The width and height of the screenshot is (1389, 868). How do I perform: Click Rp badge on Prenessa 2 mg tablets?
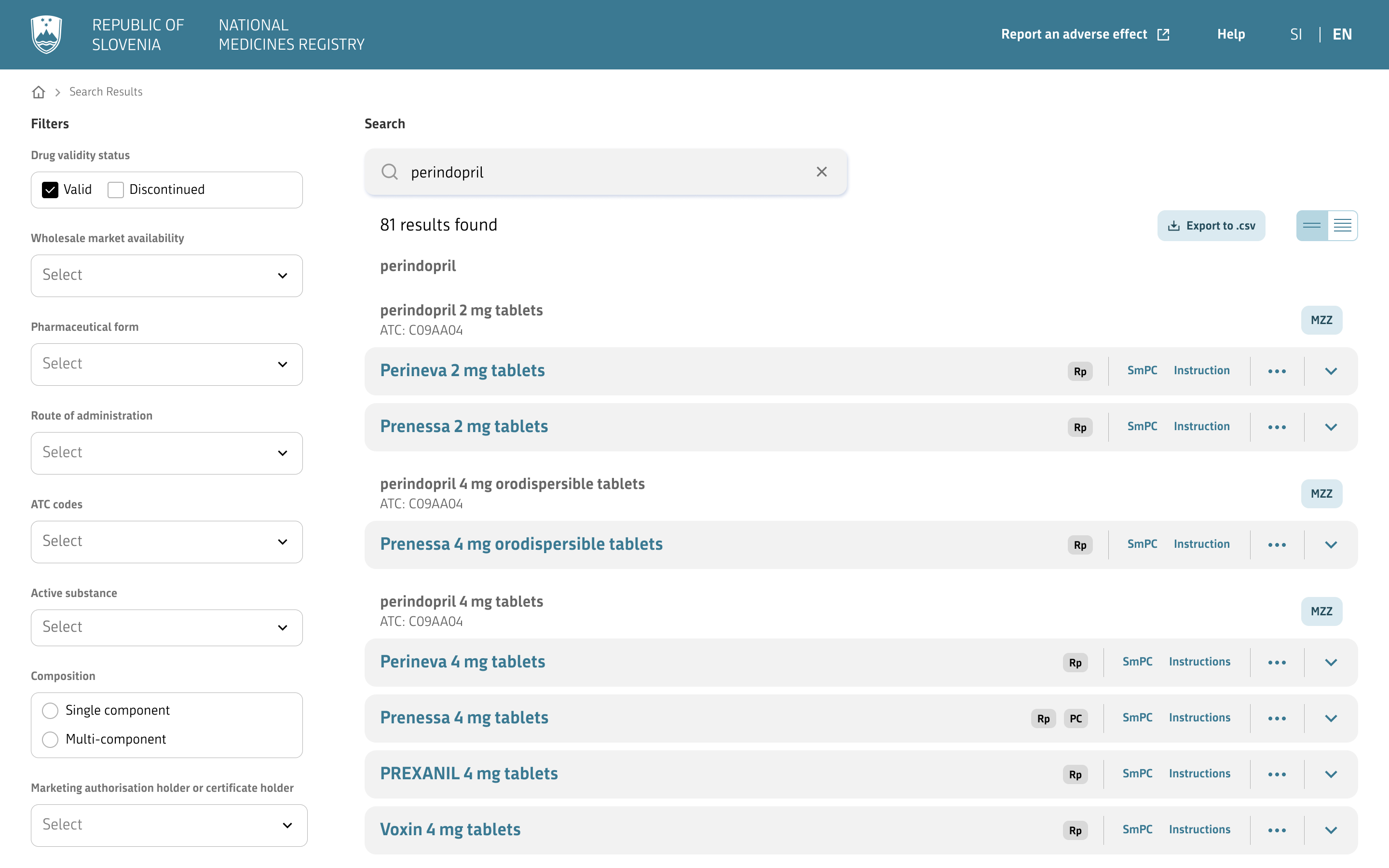(1080, 427)
